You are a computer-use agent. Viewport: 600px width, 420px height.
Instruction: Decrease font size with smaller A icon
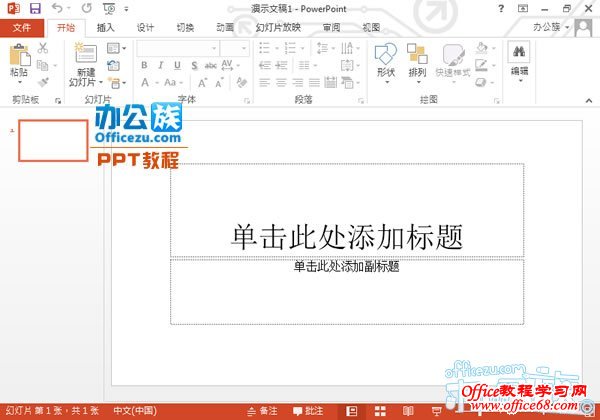tap(219, 83)
